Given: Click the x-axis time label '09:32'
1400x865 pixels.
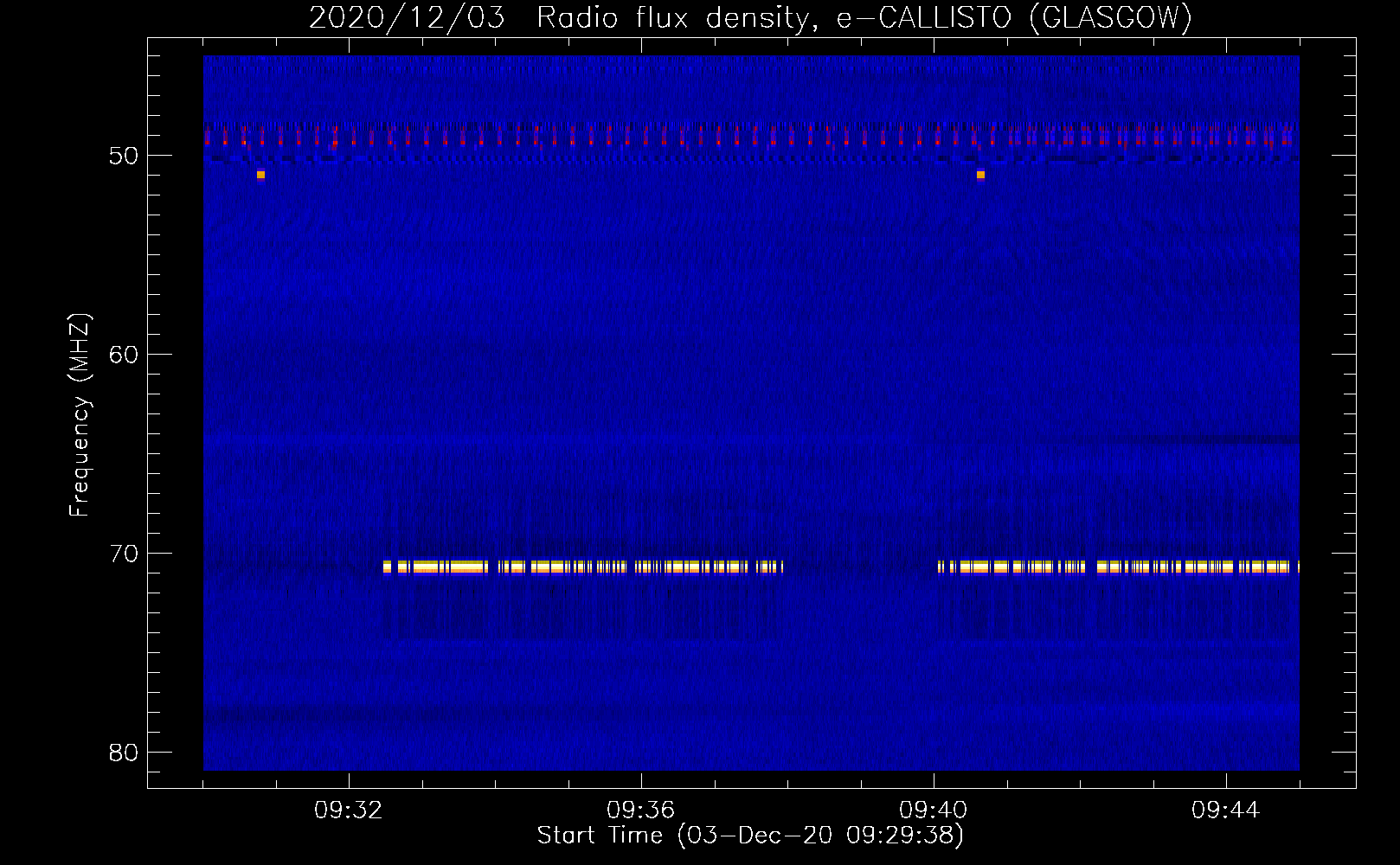Looking at the screenshot, I should (349, 811).
